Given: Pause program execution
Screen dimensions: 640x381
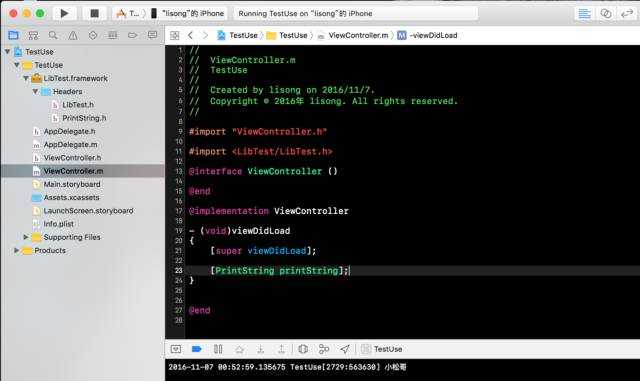Looking at the screenshot, I should tap(218, 349).
